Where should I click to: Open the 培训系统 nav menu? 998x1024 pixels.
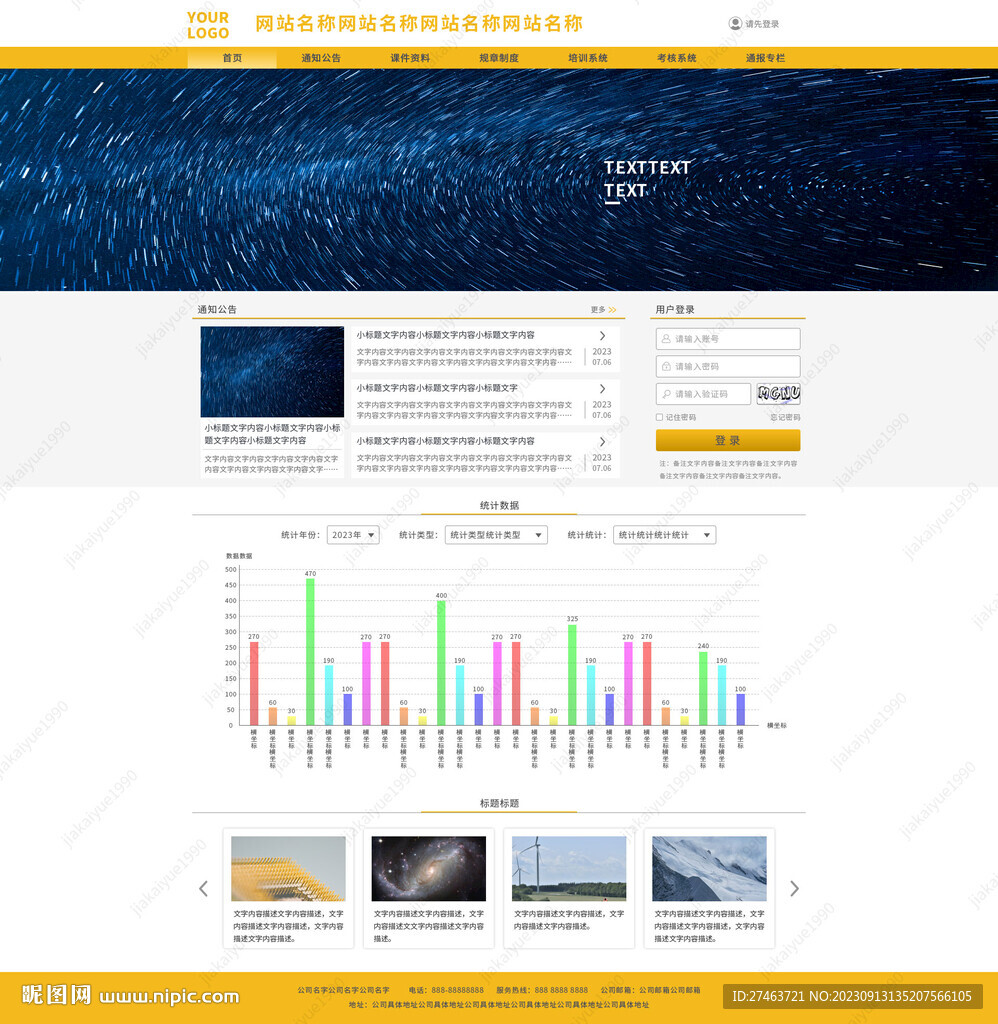(587, 57)
